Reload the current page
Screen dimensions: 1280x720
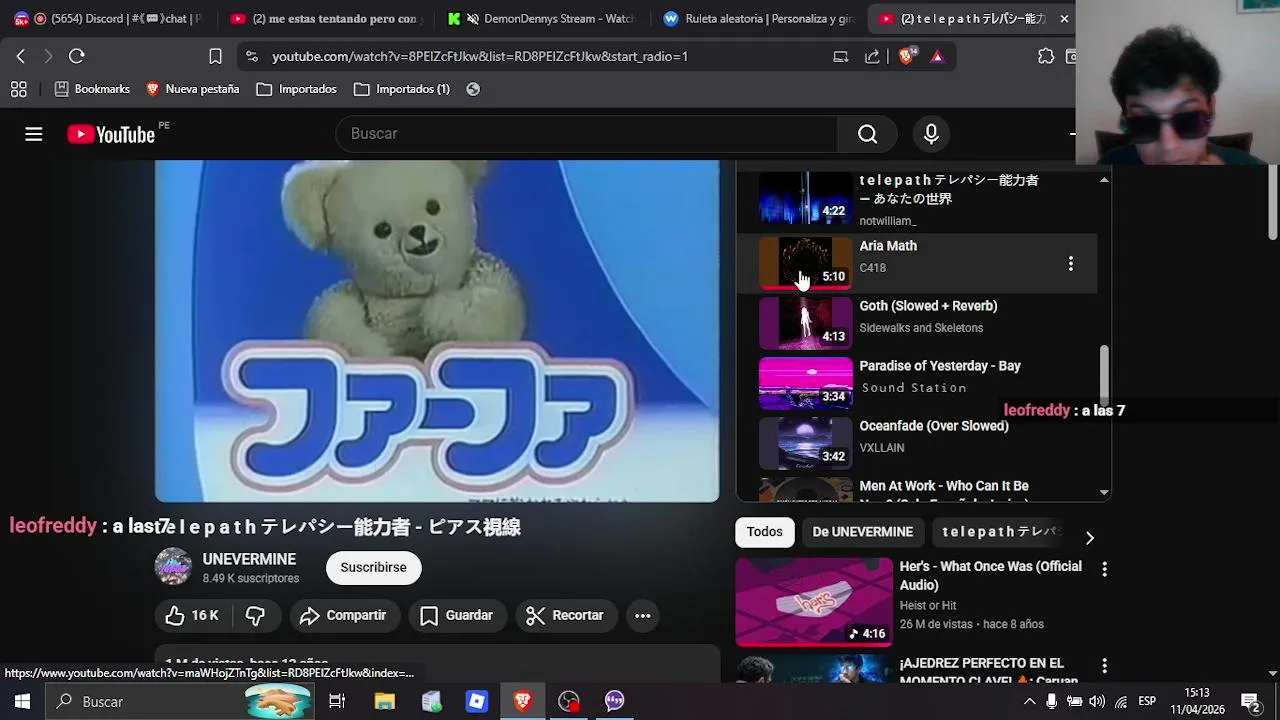(77, 57)
